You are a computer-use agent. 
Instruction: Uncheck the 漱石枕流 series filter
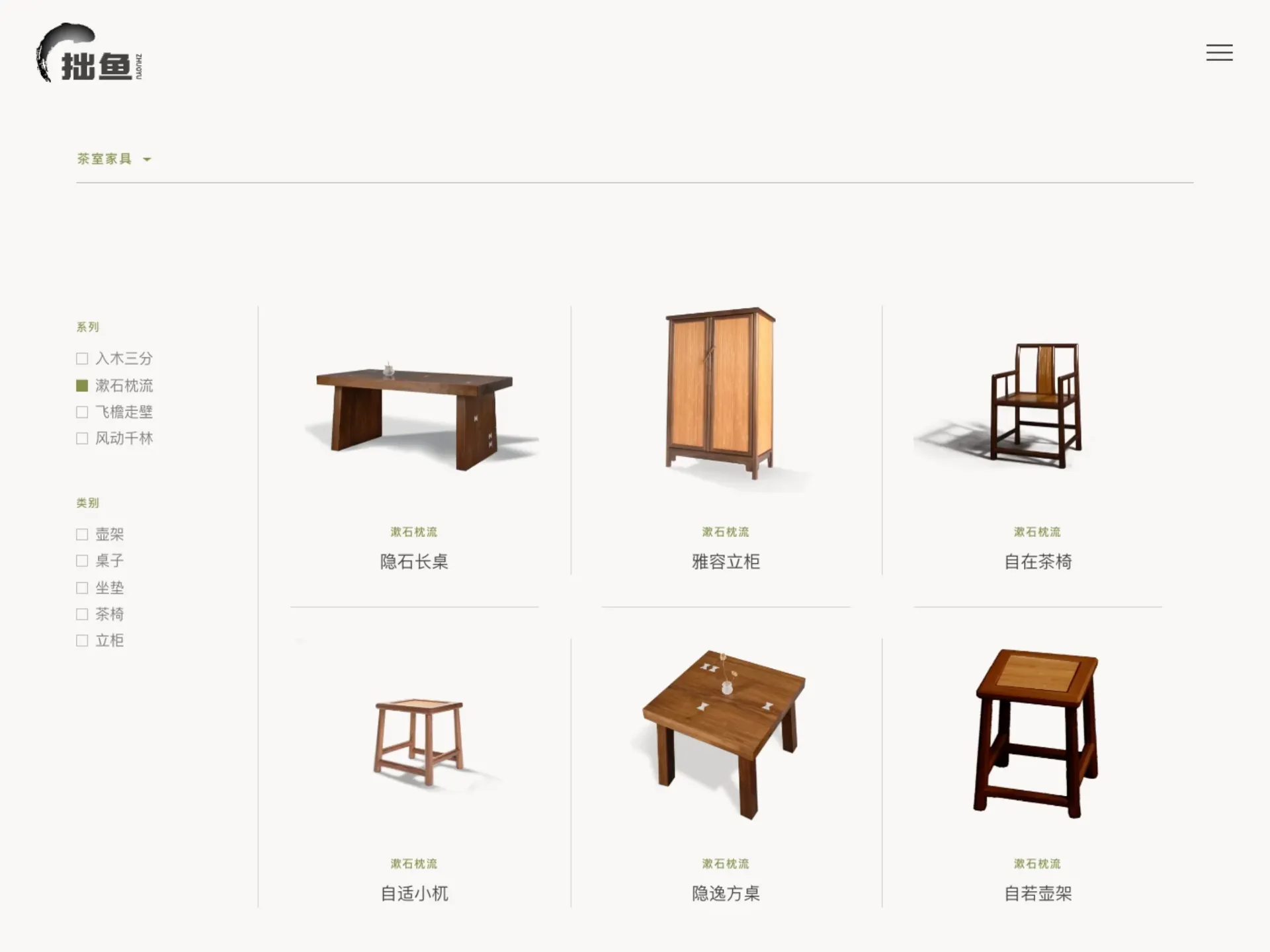(x=82, y=385)
